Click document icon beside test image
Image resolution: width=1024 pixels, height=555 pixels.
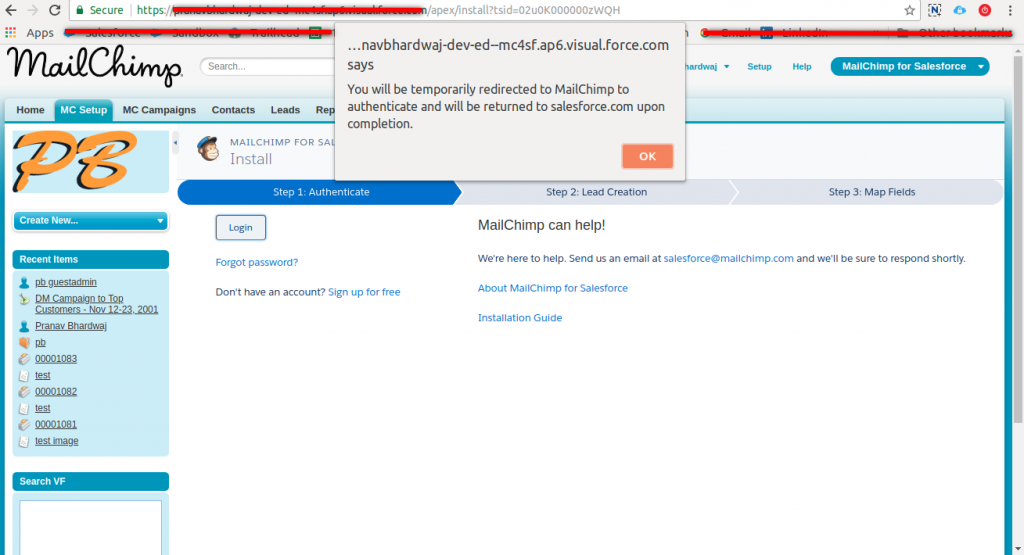click(24, 441)
